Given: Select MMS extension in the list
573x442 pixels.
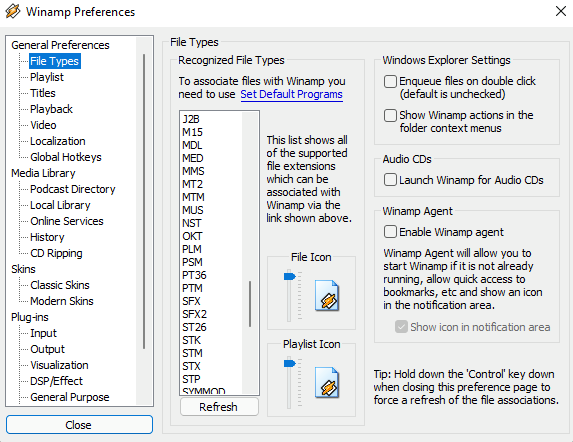Looking at the screenshot, I should pyautogui.click(x=193, y=171).
